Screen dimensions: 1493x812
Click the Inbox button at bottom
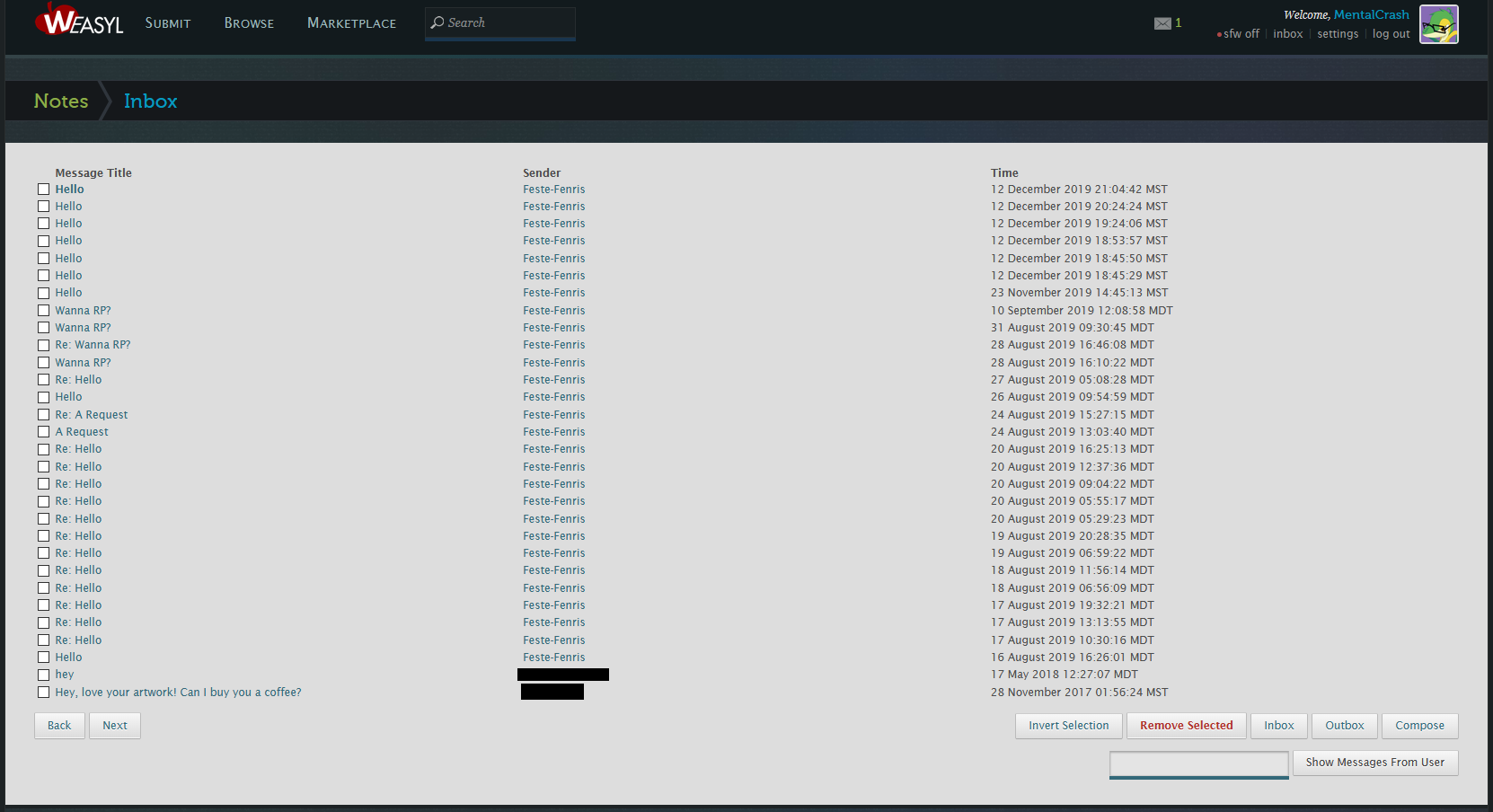point(1278,726)
